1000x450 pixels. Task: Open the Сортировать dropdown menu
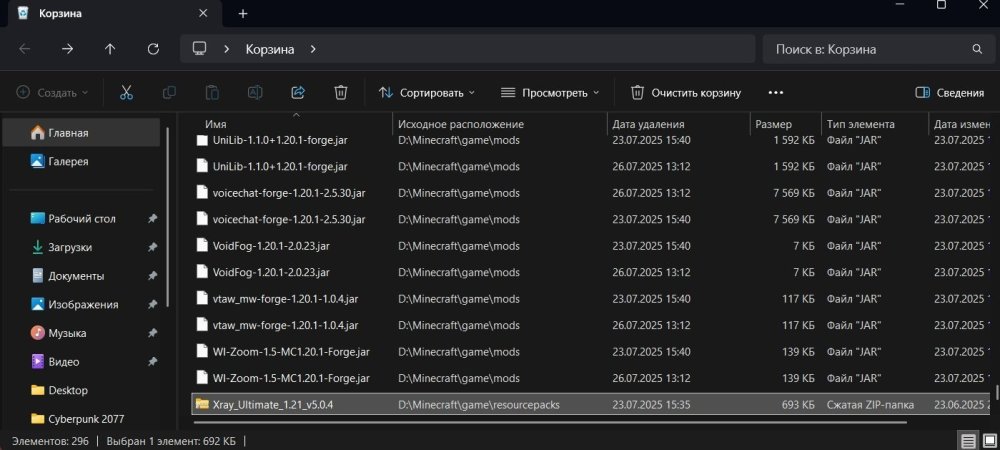[x=427, y=92]
